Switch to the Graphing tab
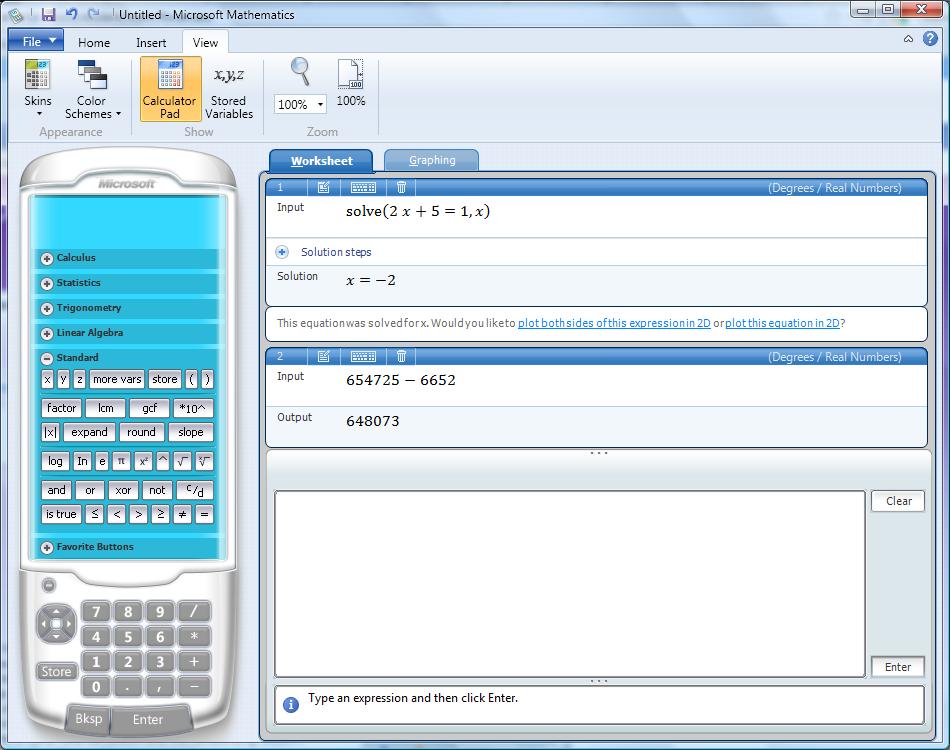Image resolution: width=950 pixels, height=750 pixels. (x=431, y=160)
